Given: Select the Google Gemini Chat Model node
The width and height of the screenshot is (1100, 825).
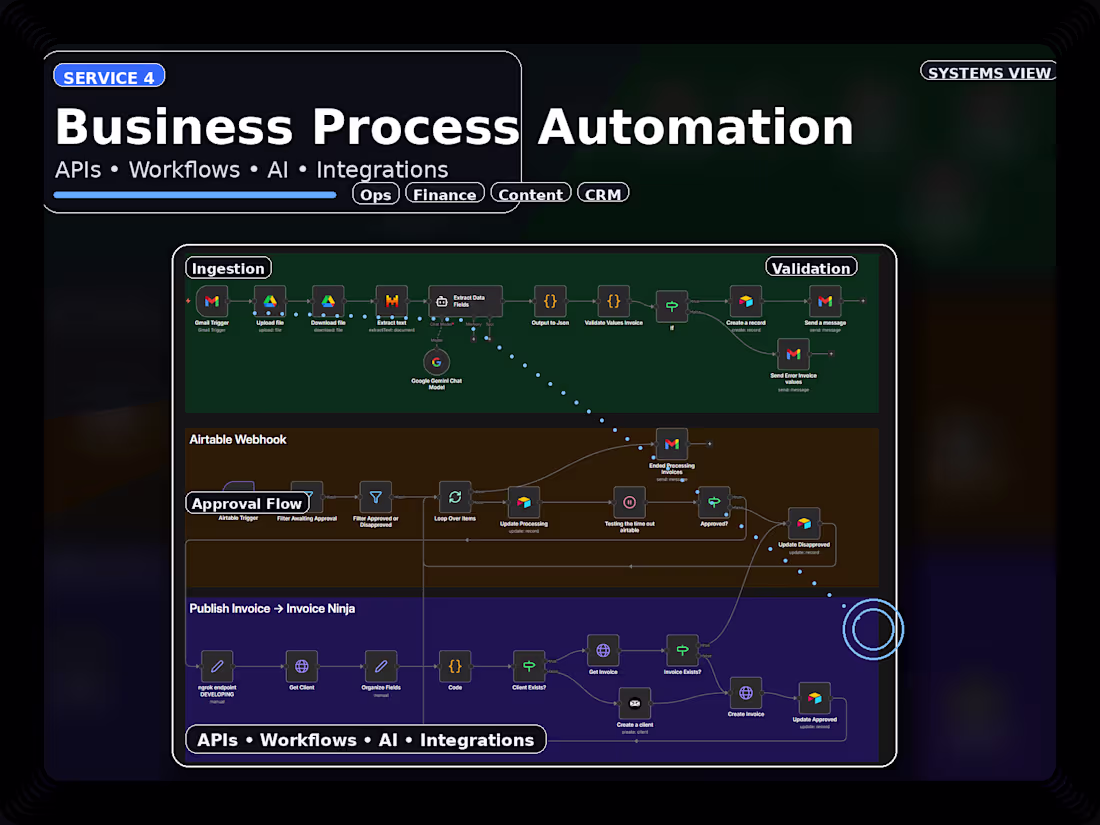Looking at the screenshot, I should tap(436, 362).
